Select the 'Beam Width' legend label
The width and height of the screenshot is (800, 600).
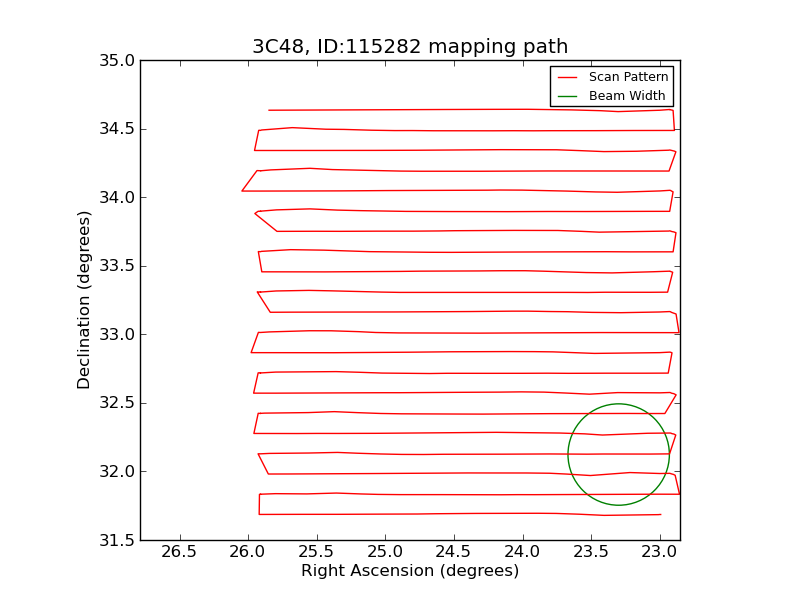[x=627, y=96]
